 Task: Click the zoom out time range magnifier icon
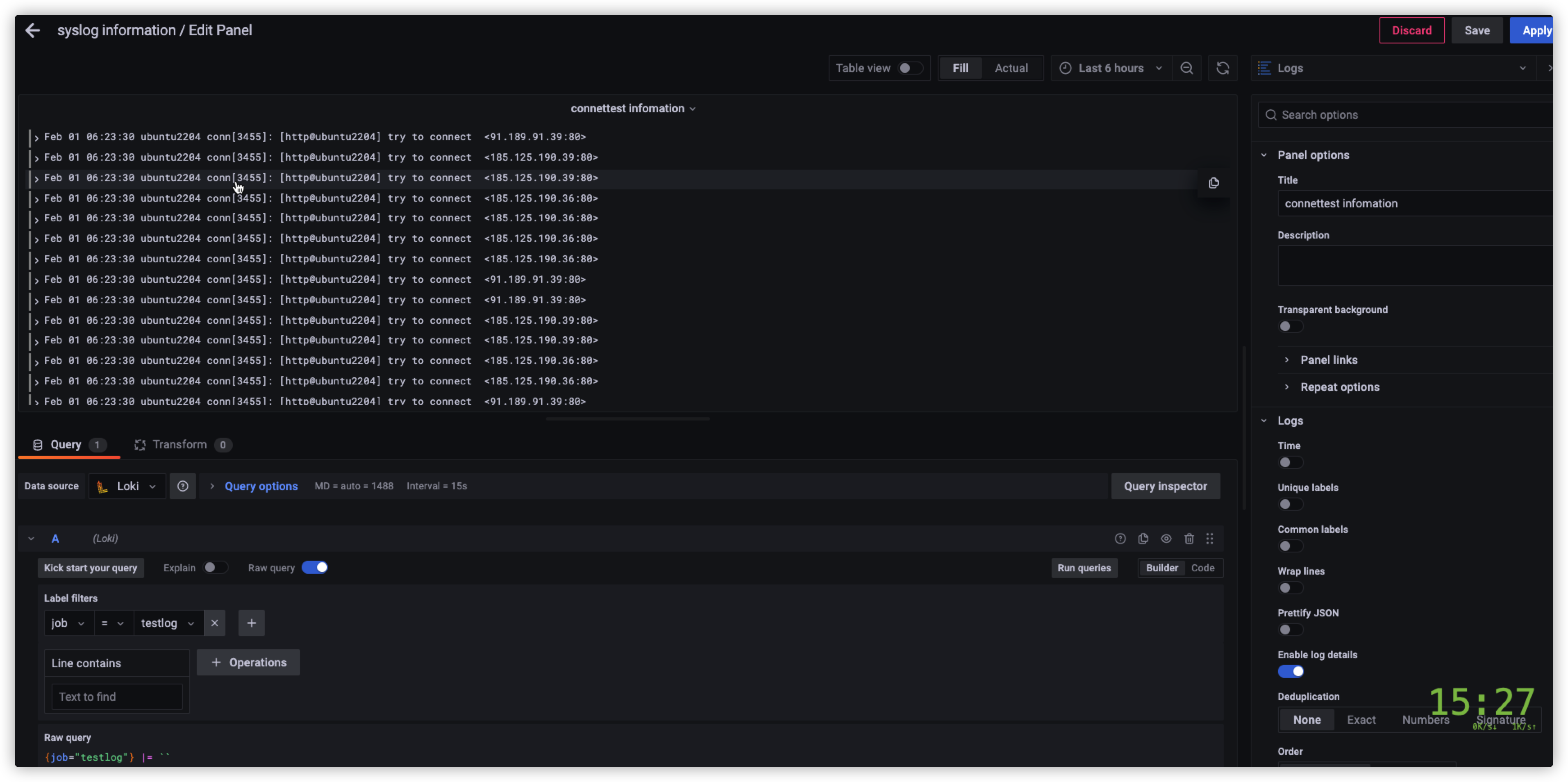[x=1187, y=68]
